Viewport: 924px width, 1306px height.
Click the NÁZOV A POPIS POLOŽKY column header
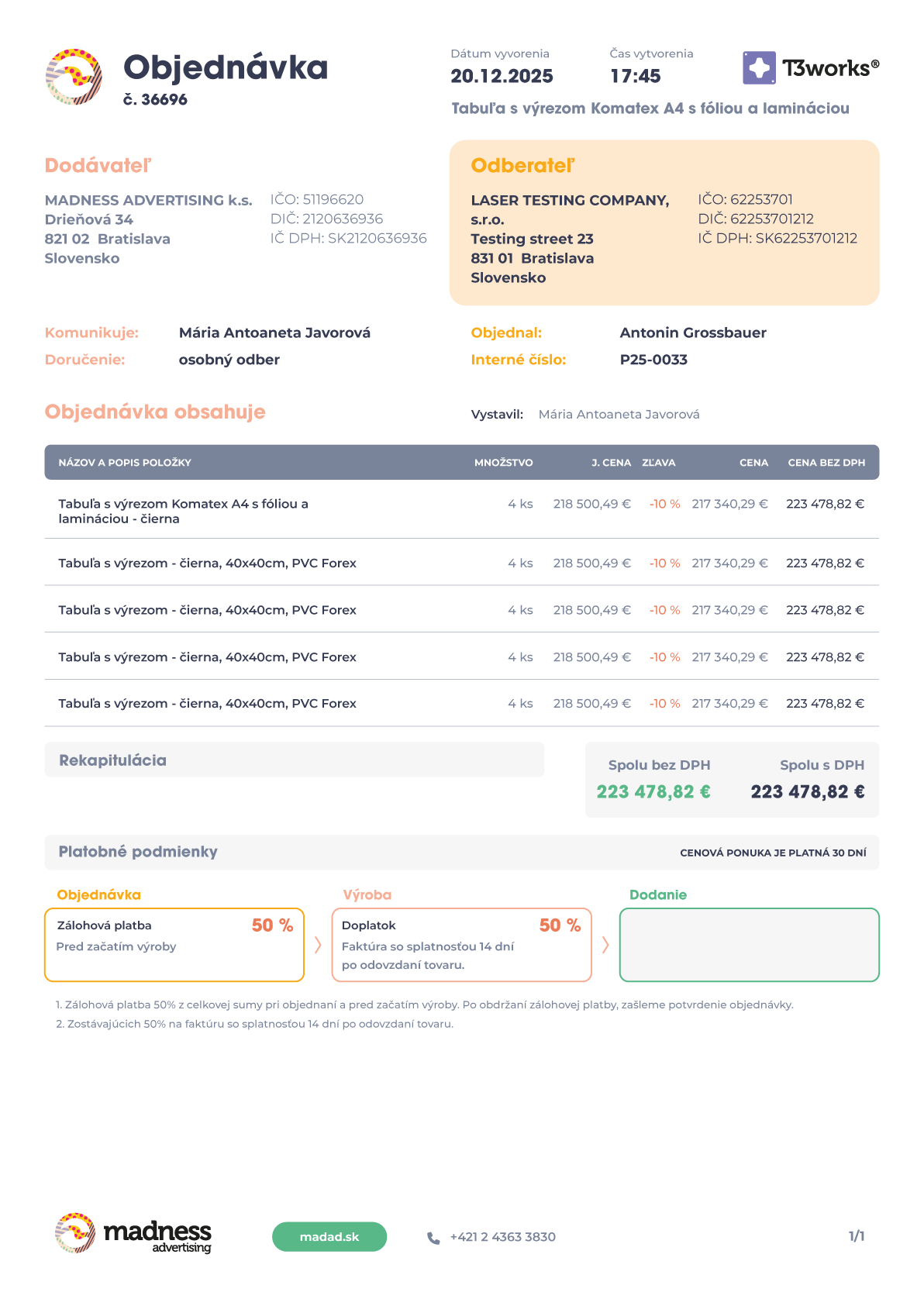(125, 463)
